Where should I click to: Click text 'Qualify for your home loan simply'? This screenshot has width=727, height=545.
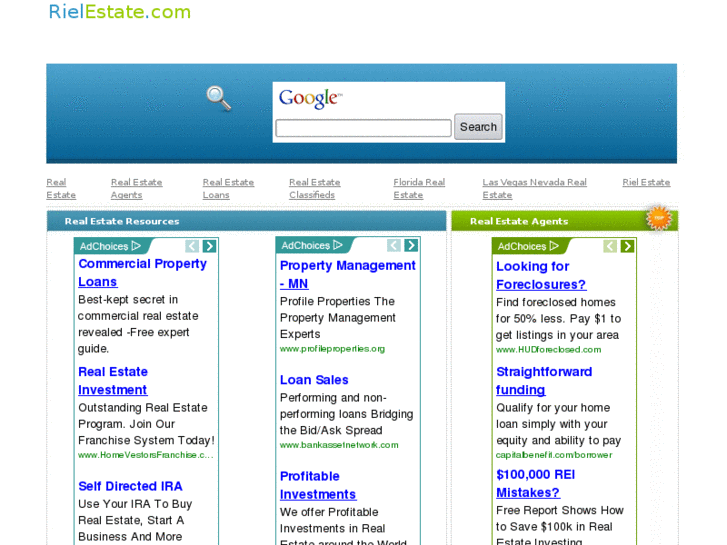tap(553, 416)
